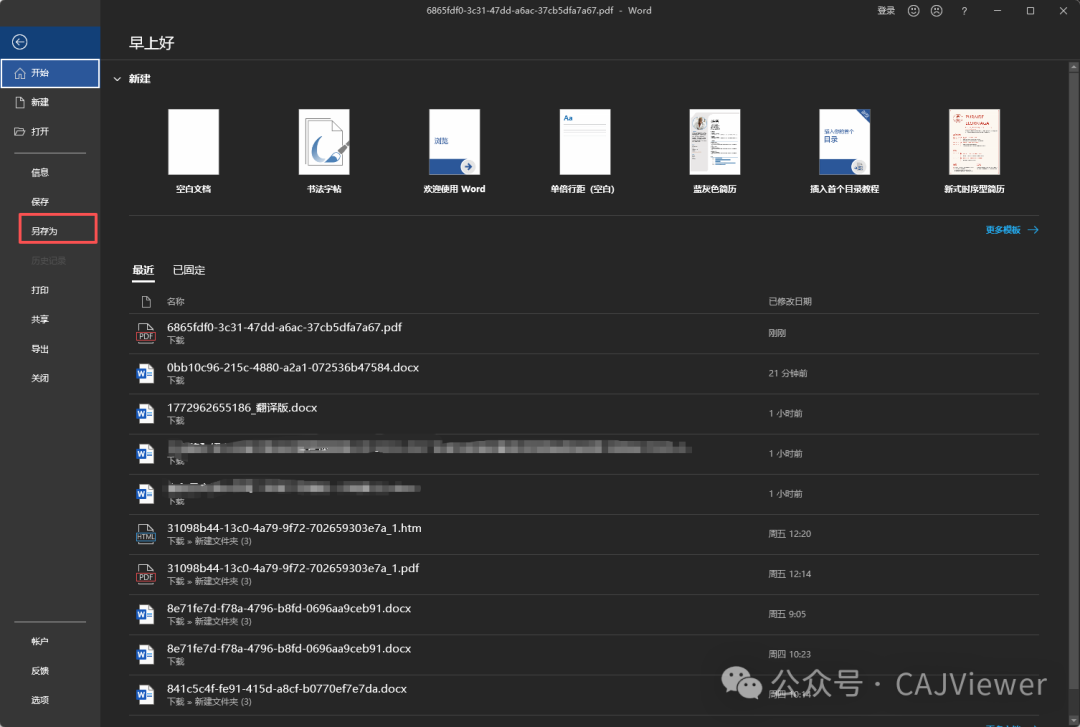Open the 共享 page
The image size is (1080, 727).
(x=40, y=320)
